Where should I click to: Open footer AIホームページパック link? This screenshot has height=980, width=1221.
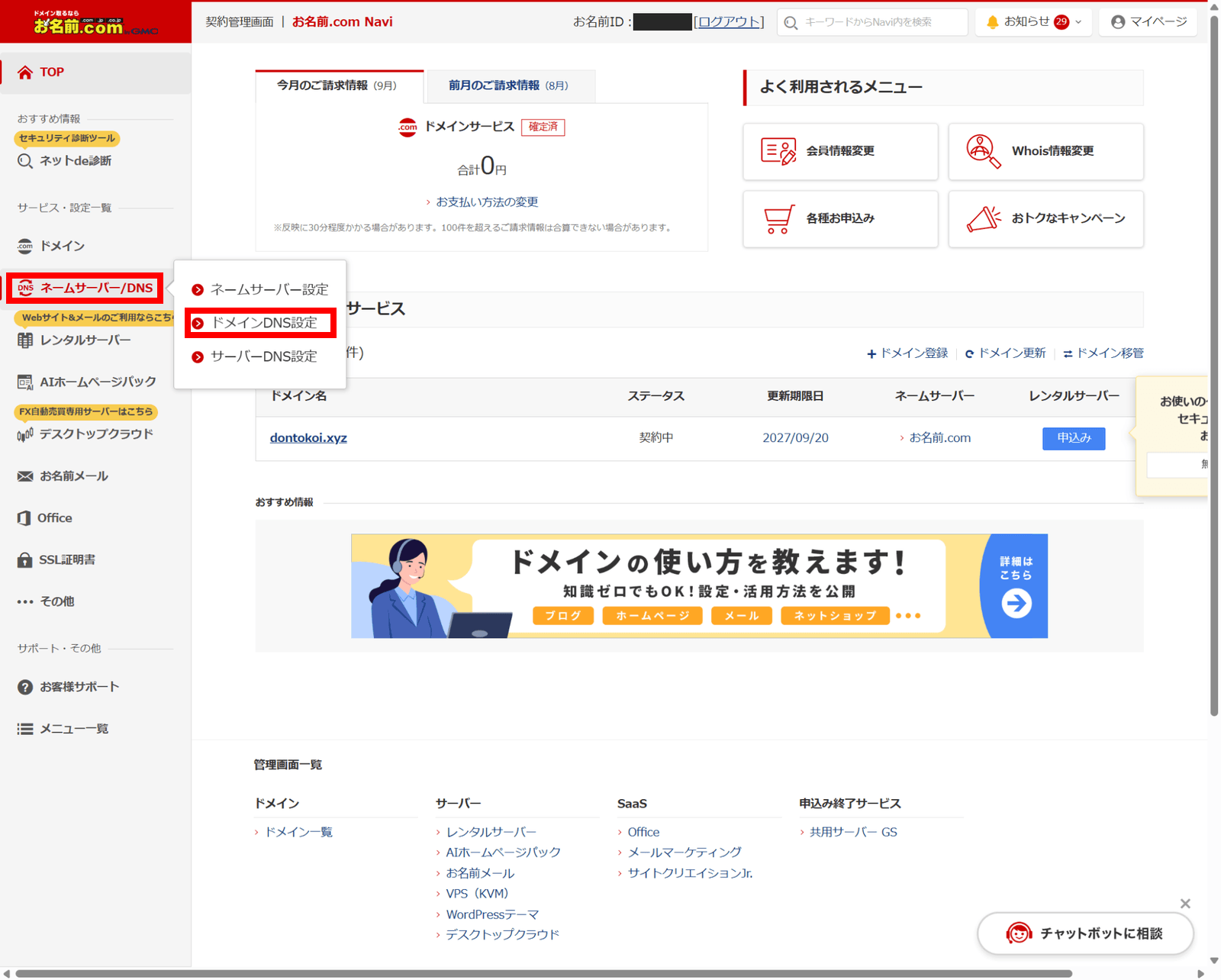click(503, 853)
